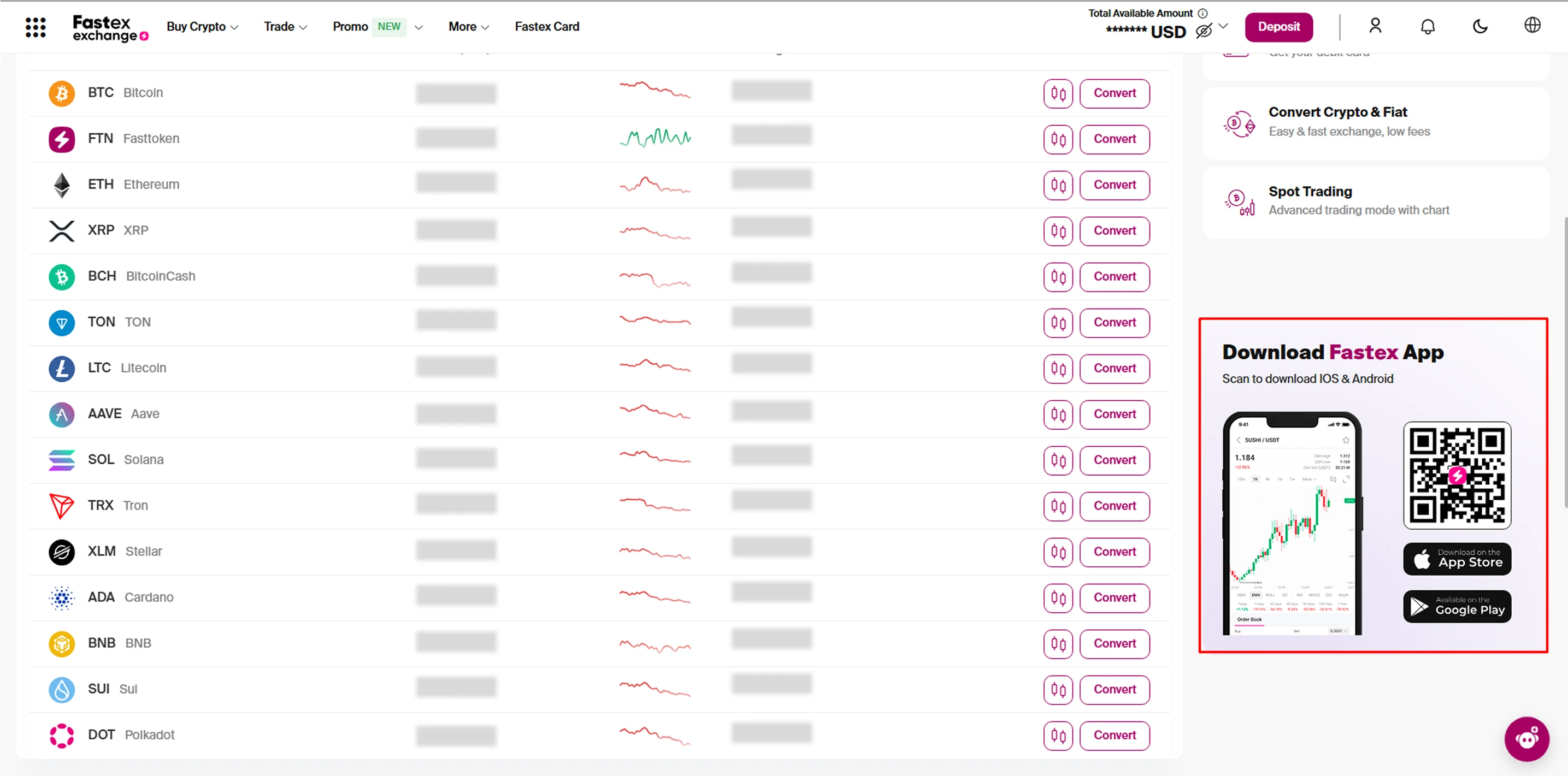Open the apps grid menu icon
Image resolution: width=1568 pixels, height=776 pixels.
pos(36,27)
